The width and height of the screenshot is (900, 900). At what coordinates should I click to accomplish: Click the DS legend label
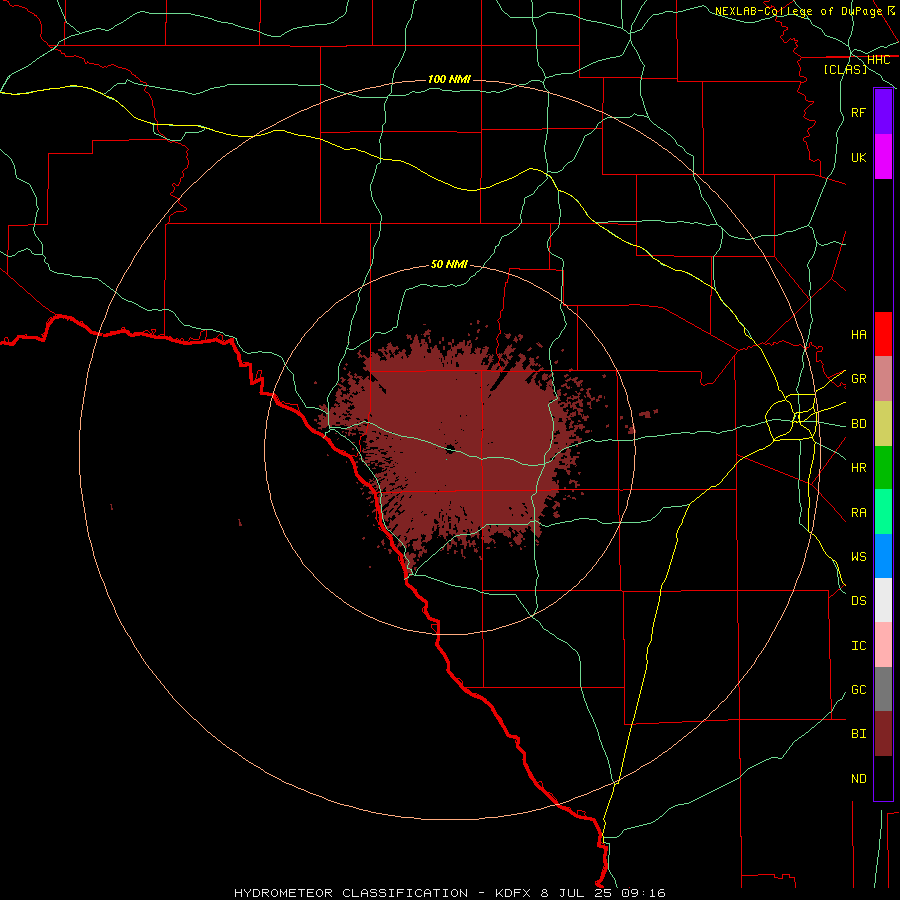click(858, 601)
